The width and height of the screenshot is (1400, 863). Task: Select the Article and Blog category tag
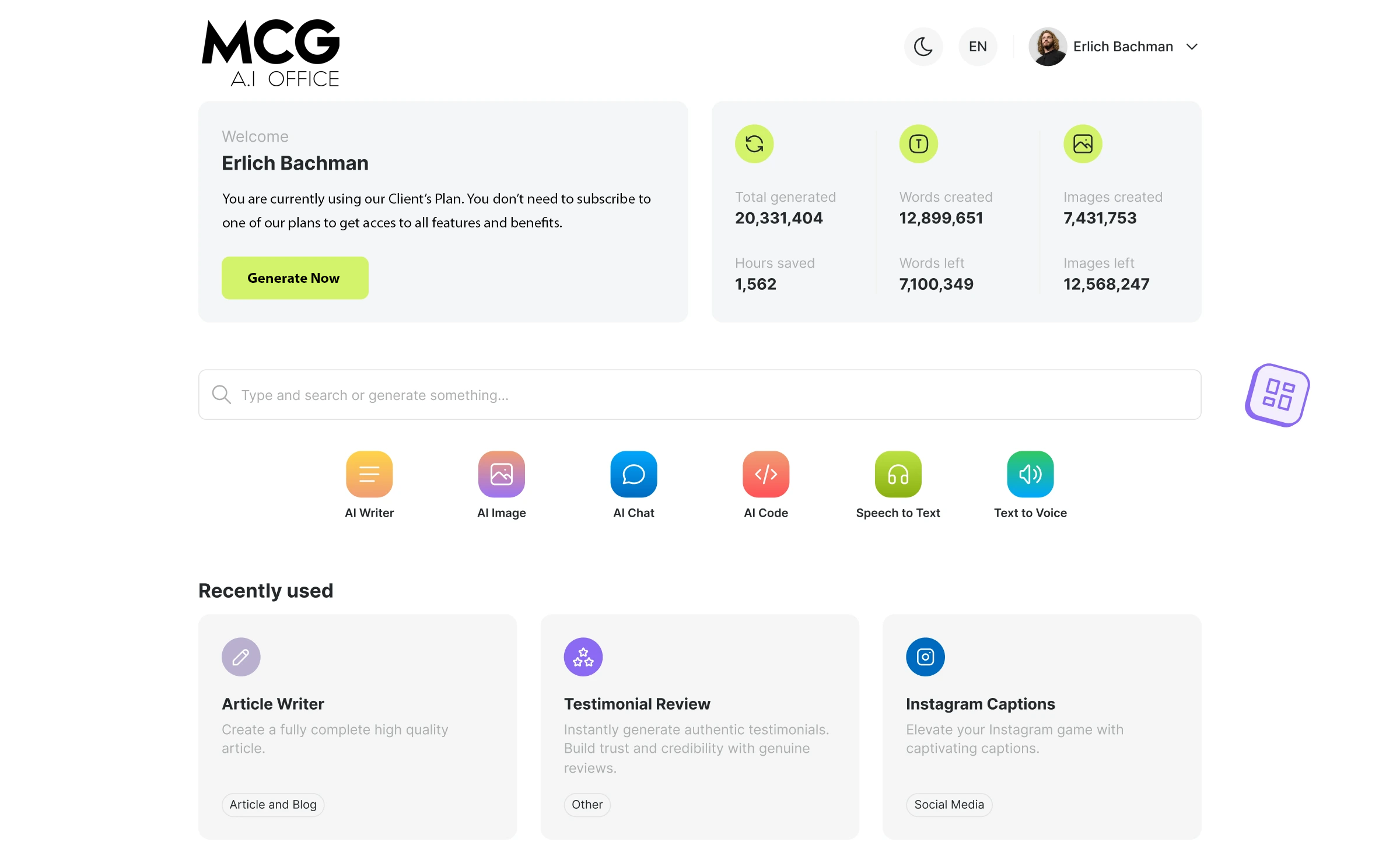272,805
